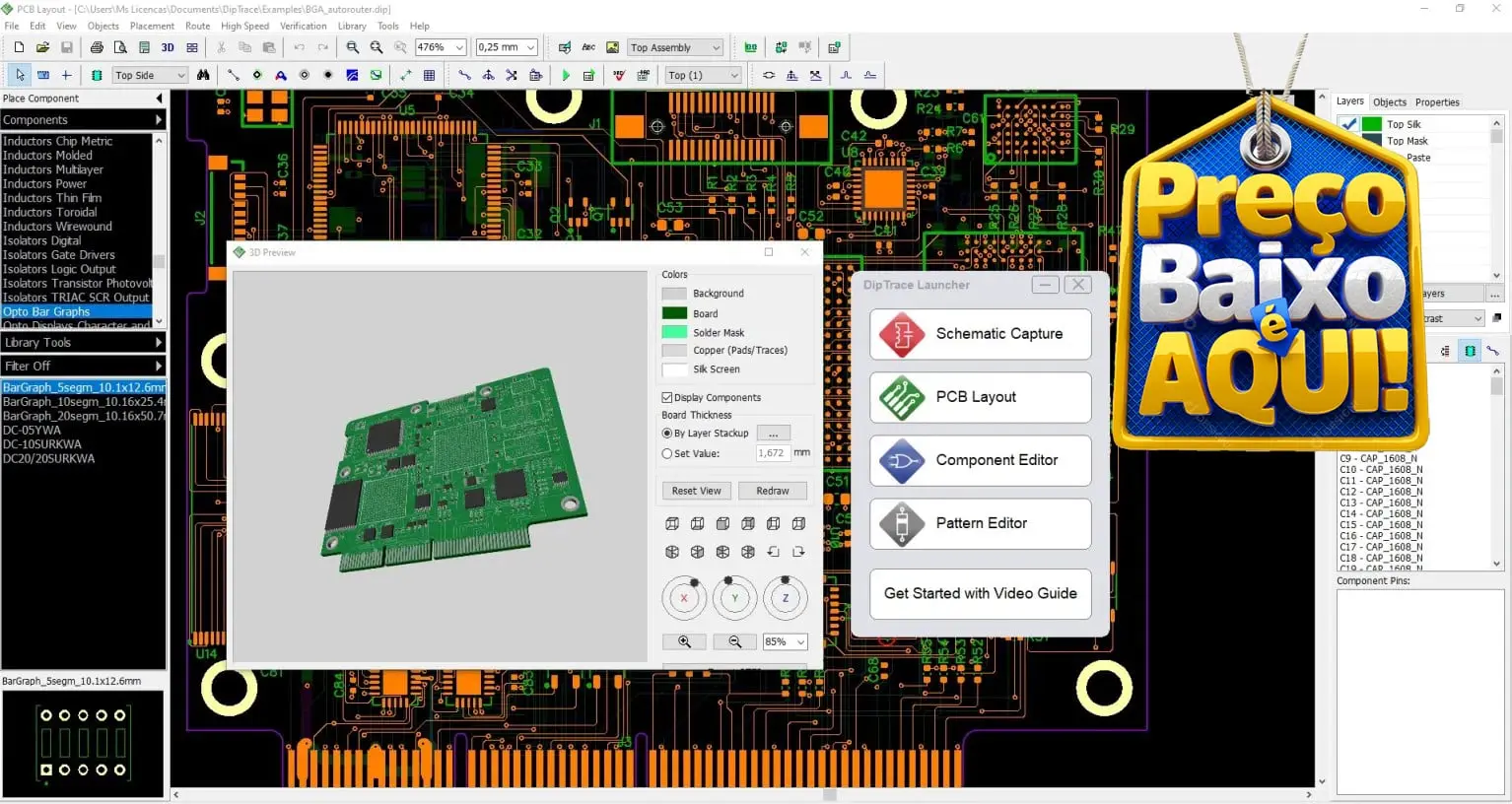The width and height of the screenshot is (1512, 804).
Task: Click the Print icon in toolbar
Action: 97,47
